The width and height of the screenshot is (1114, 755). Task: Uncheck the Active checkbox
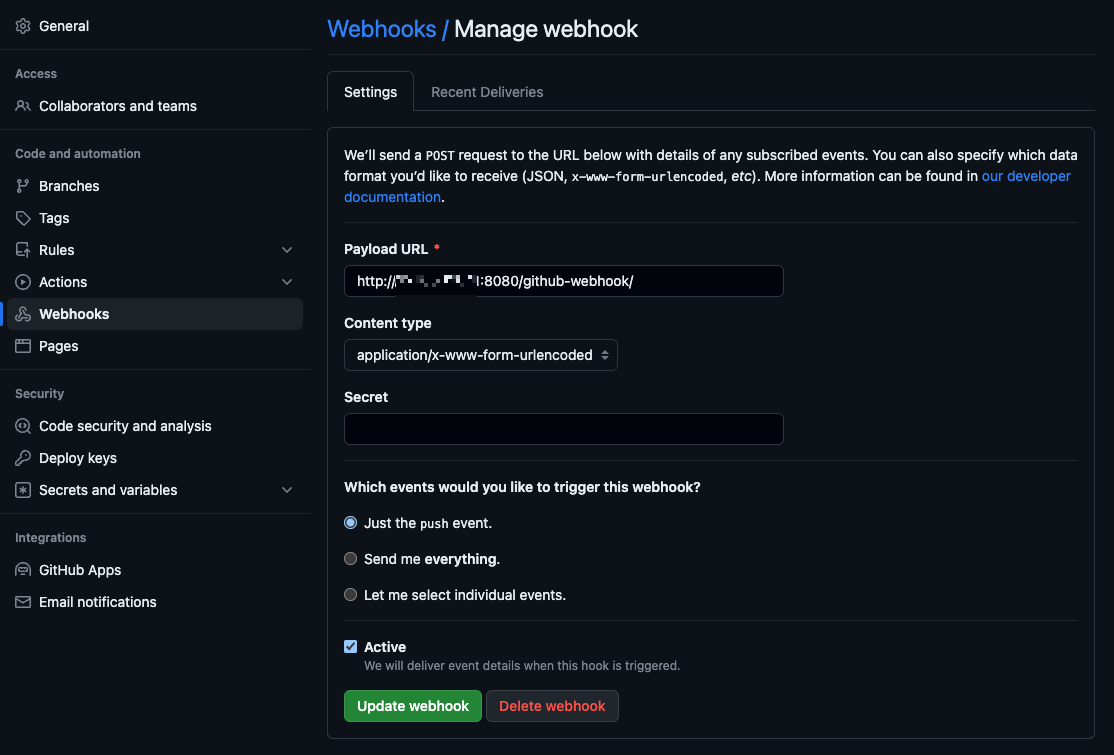pos(350,646)
